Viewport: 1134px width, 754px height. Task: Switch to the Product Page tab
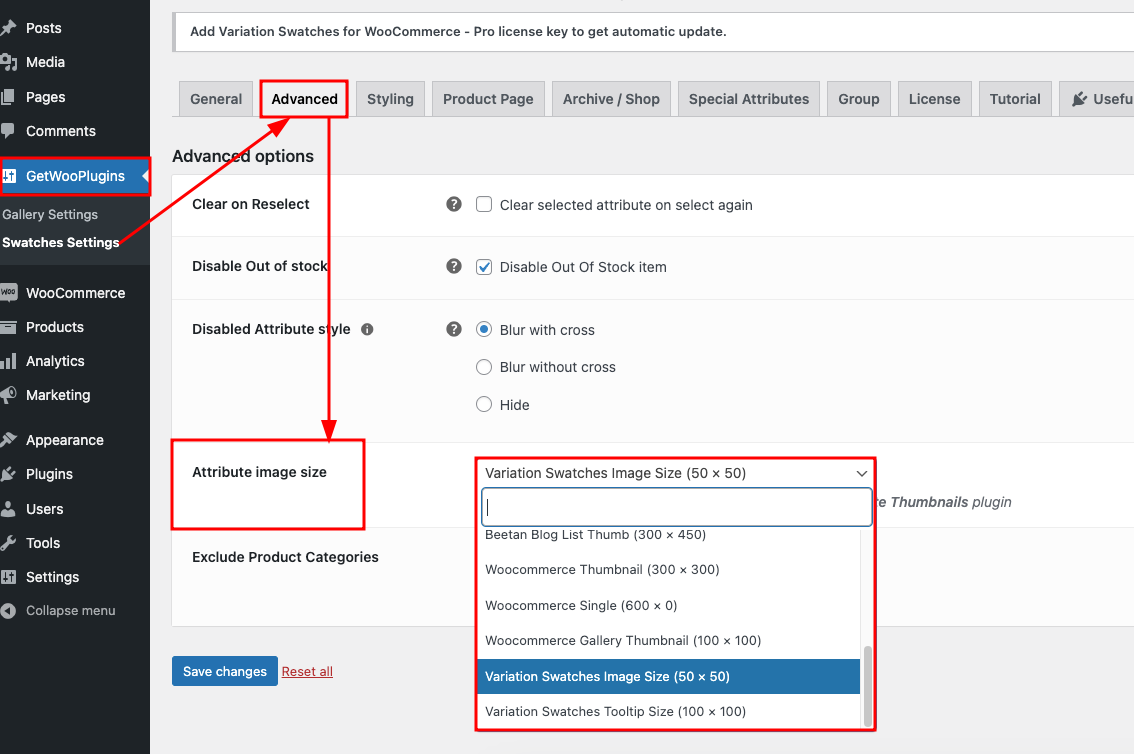click(488, 99)
